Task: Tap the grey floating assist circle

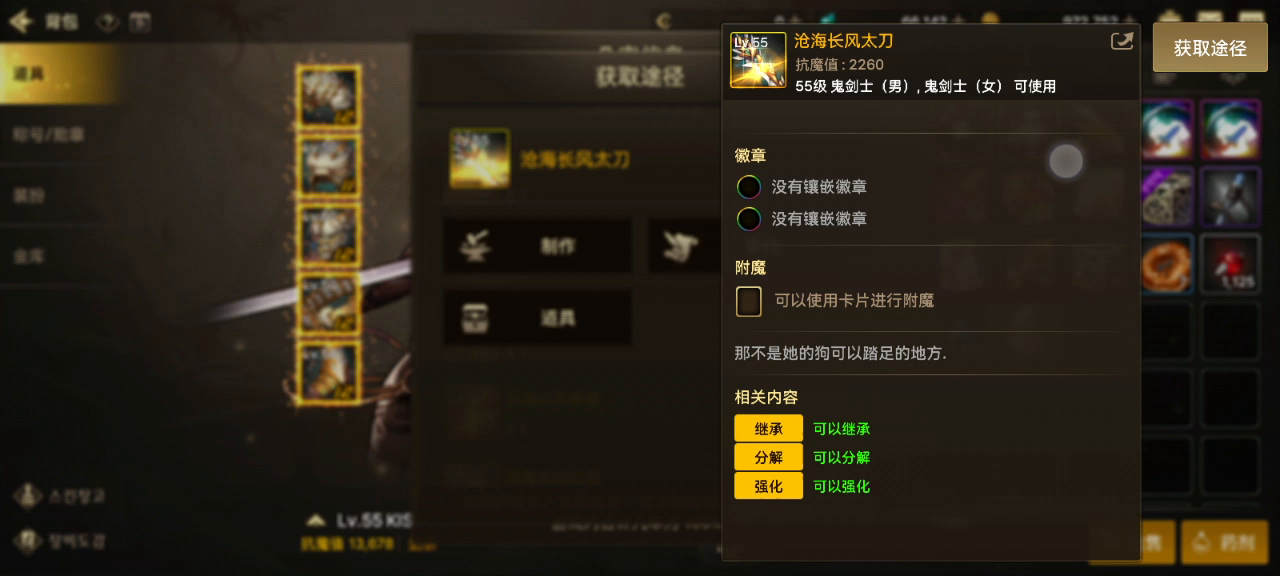Action: (1066, 161)
